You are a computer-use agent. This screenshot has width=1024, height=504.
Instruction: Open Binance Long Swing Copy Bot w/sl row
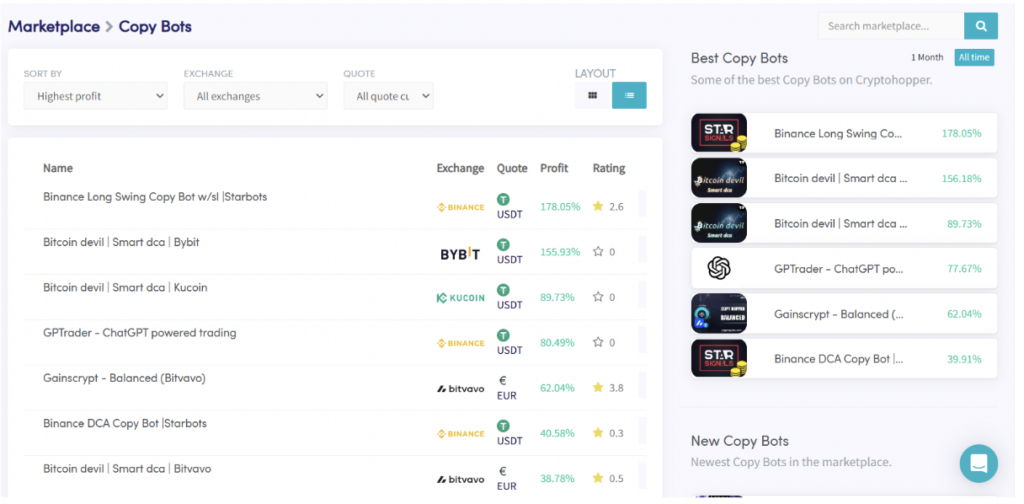(335, 206)
